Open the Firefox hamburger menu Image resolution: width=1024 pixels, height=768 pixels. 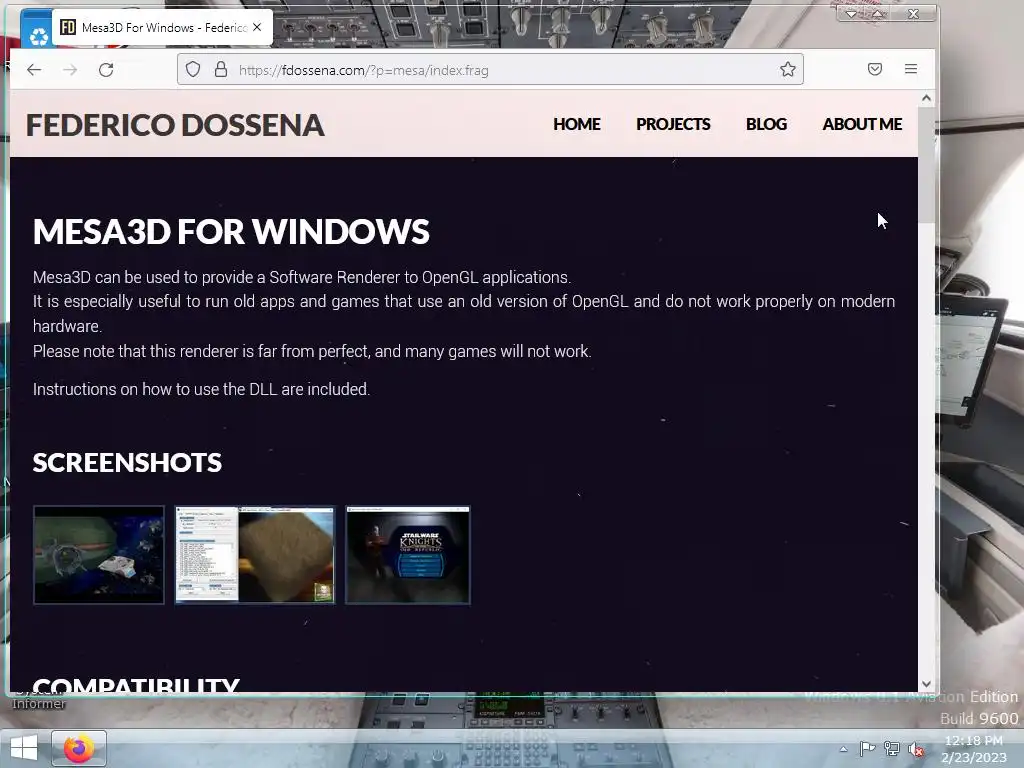click(911, 69)
